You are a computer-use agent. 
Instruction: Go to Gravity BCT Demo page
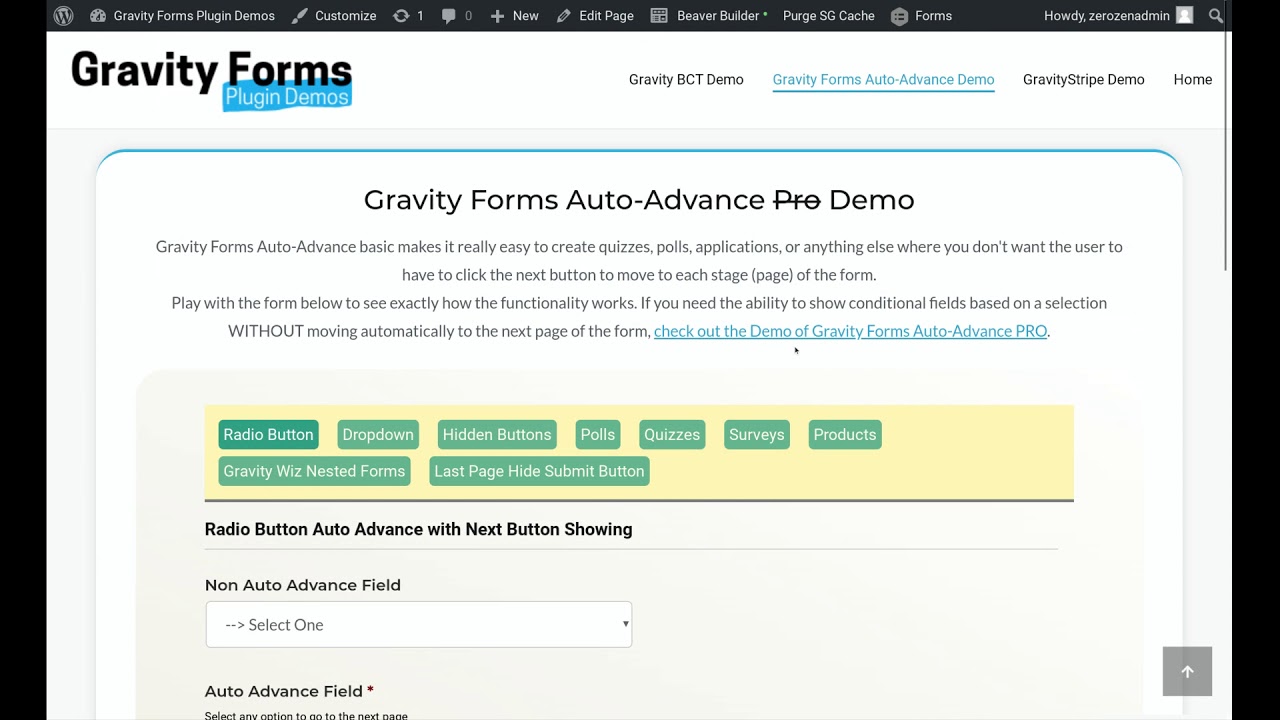(686, 80)
